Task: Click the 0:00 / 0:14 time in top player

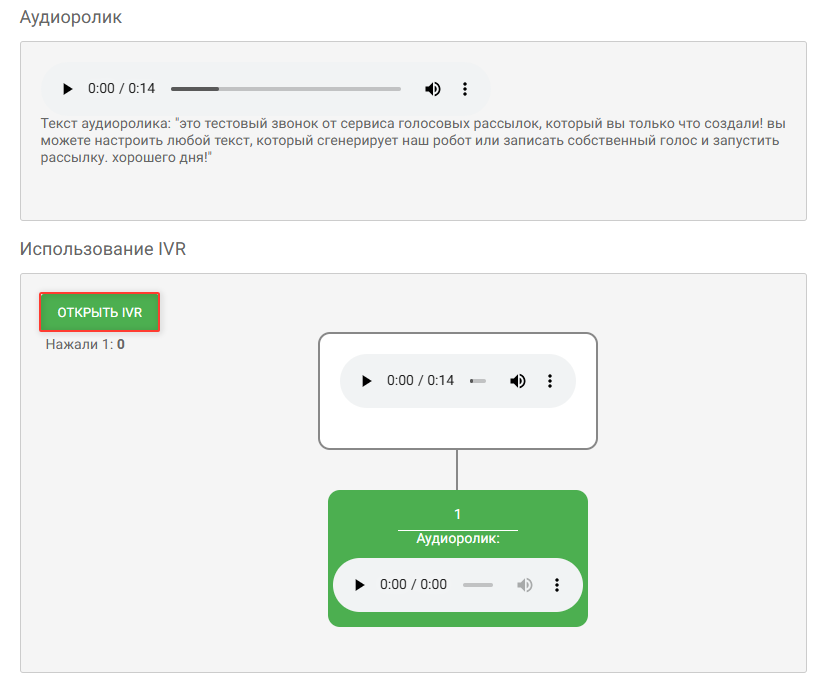Action: (x=121, y=88)
